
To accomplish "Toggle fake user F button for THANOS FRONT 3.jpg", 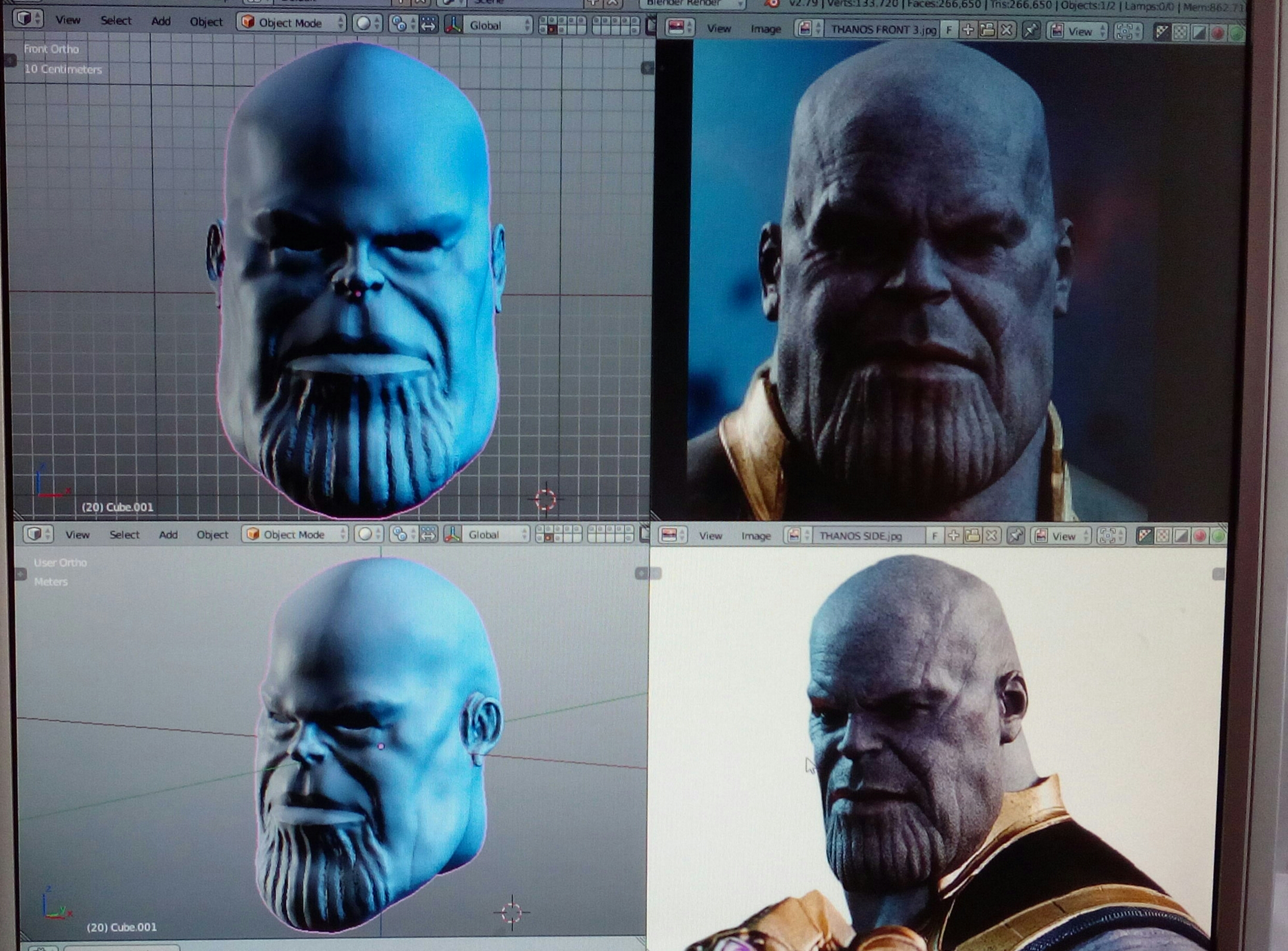I will (949, 30).
